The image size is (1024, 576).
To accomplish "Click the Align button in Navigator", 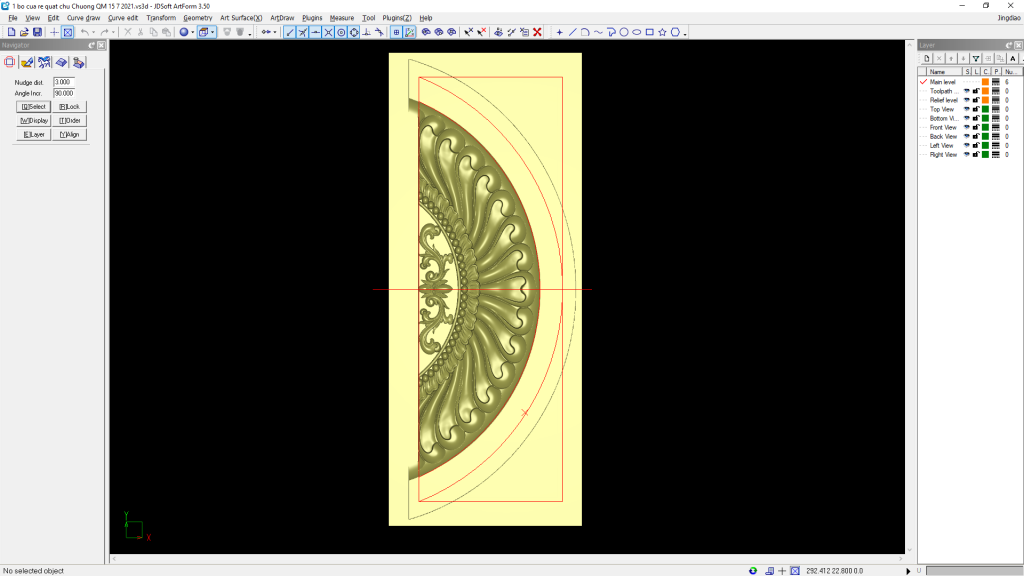I will tap(69, 135).
